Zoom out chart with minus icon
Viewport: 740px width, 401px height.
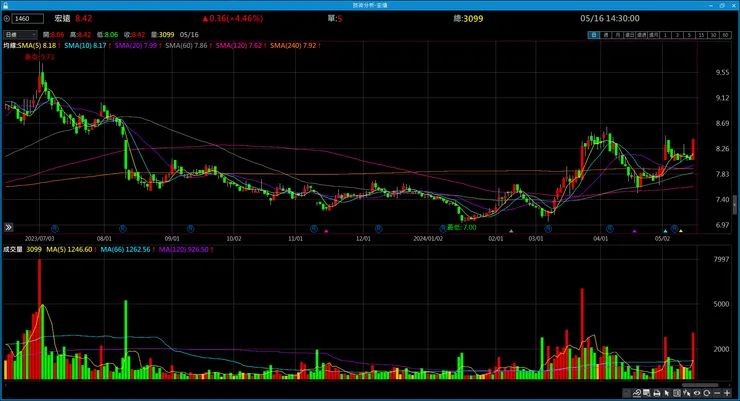(717, 393)
